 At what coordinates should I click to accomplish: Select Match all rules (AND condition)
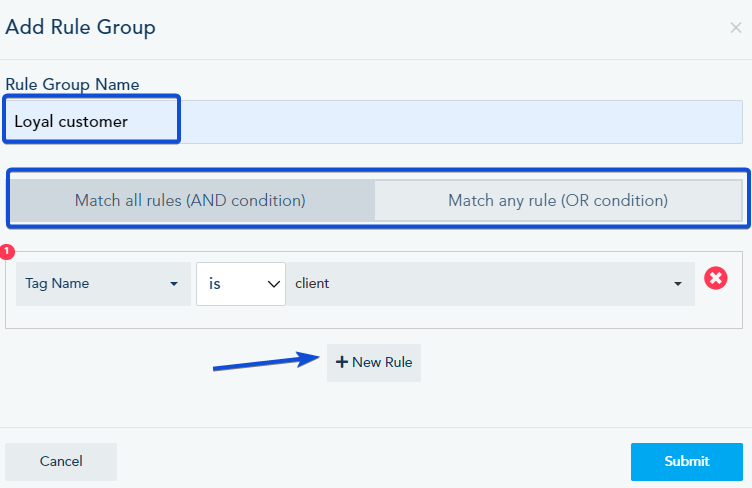[190, 200]
